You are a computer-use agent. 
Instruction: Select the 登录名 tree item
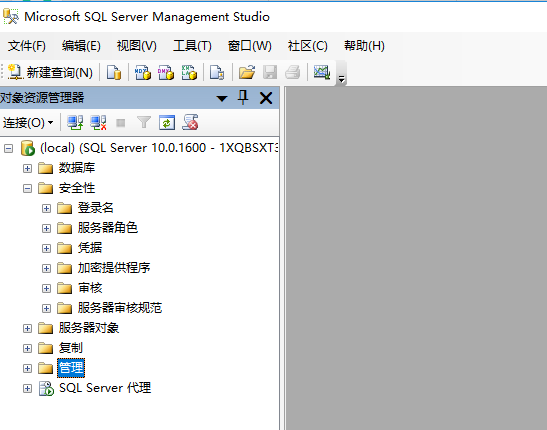[96, 208]
